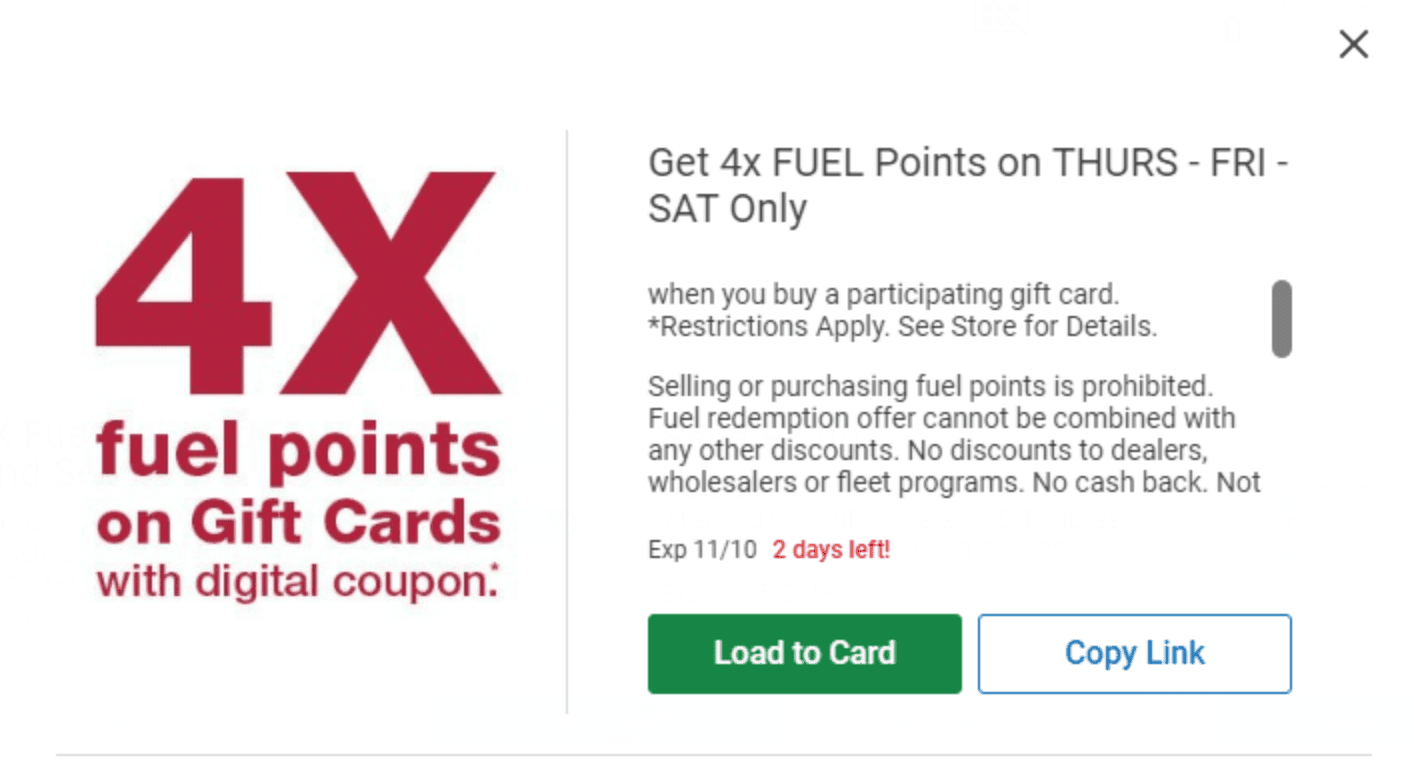The width and height of the screenshot is (1414, 762).
Task: Click the 'on Gift Cards' text in image
Action: [298, 523]
